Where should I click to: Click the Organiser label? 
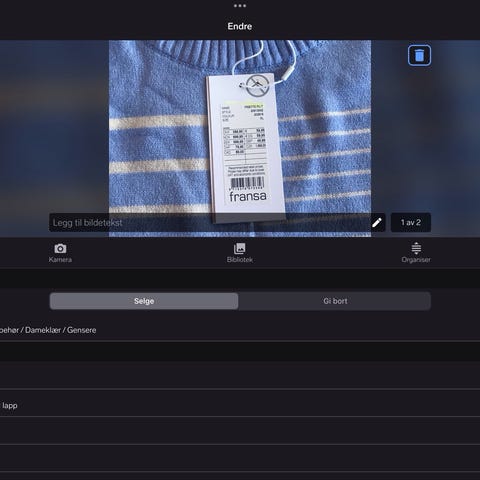[416, 260]
